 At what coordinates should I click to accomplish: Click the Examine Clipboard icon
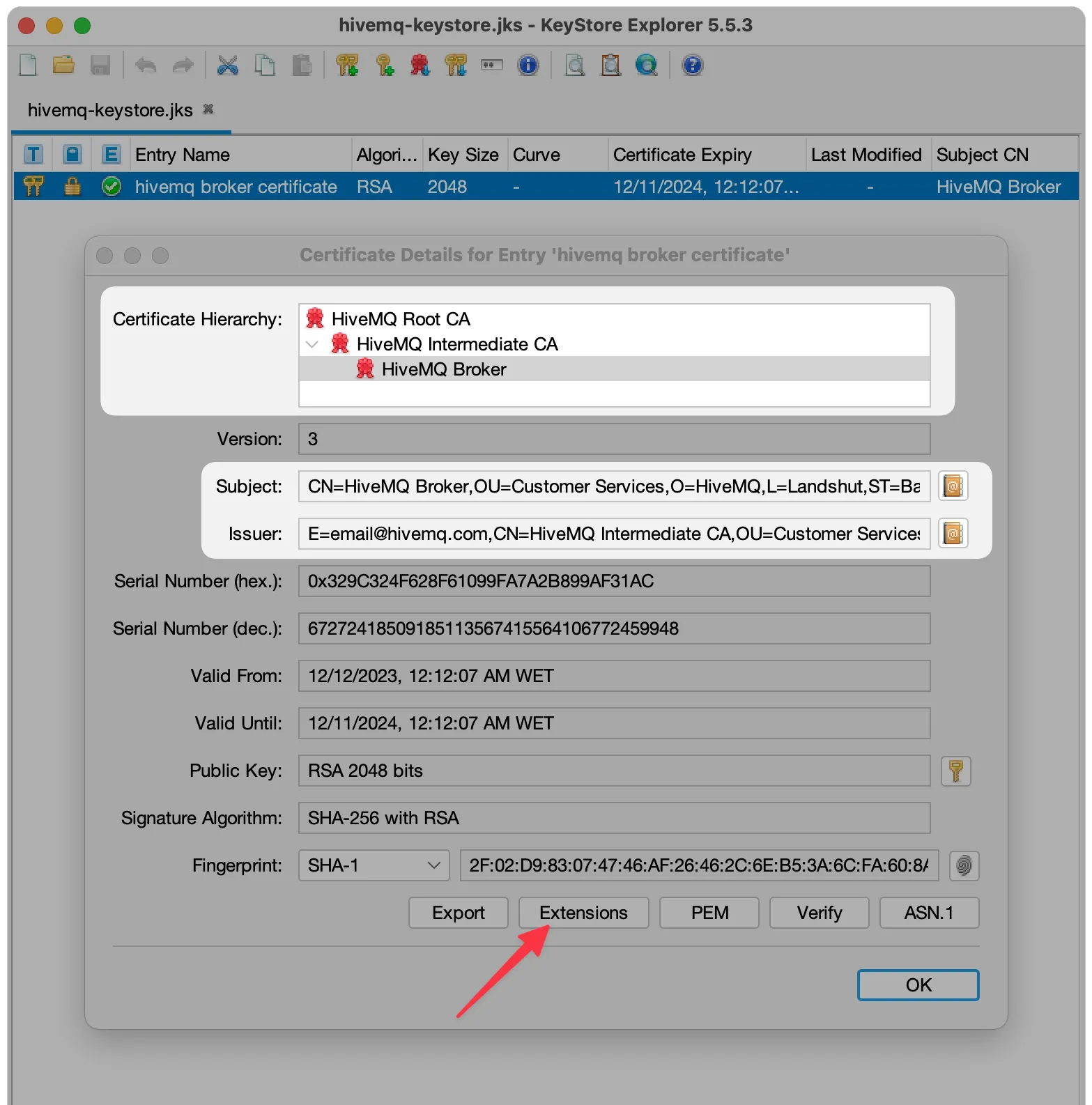tap(610, 65)
